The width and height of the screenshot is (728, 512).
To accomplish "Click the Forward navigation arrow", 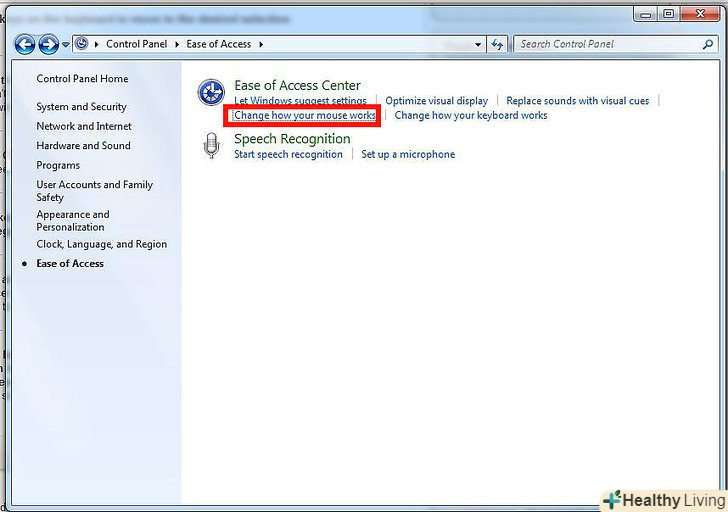I will click(48, 45).
